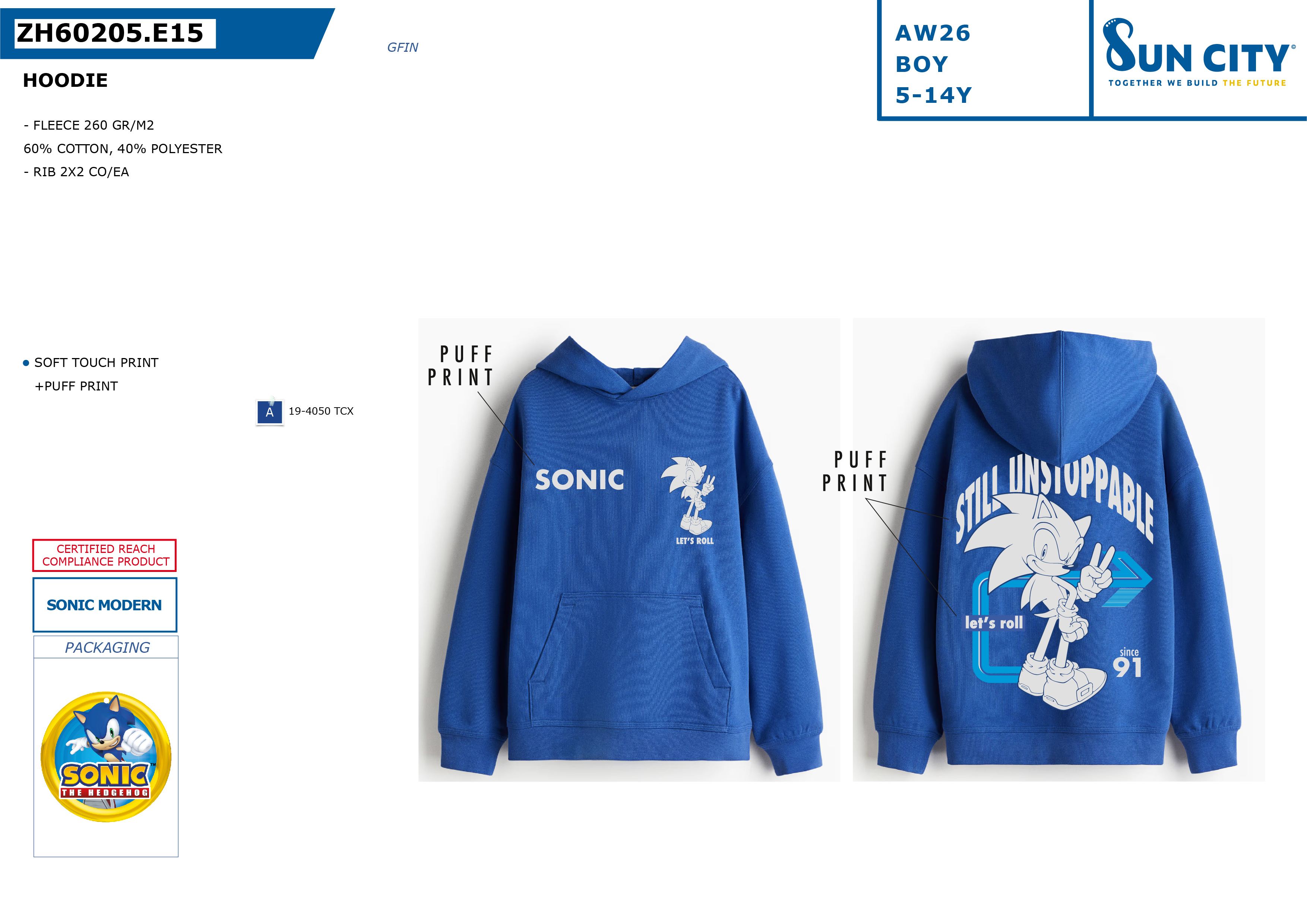Click the since 91 print on back
The height and width of the screenshot is (924, 1307).
(1128, 663)
